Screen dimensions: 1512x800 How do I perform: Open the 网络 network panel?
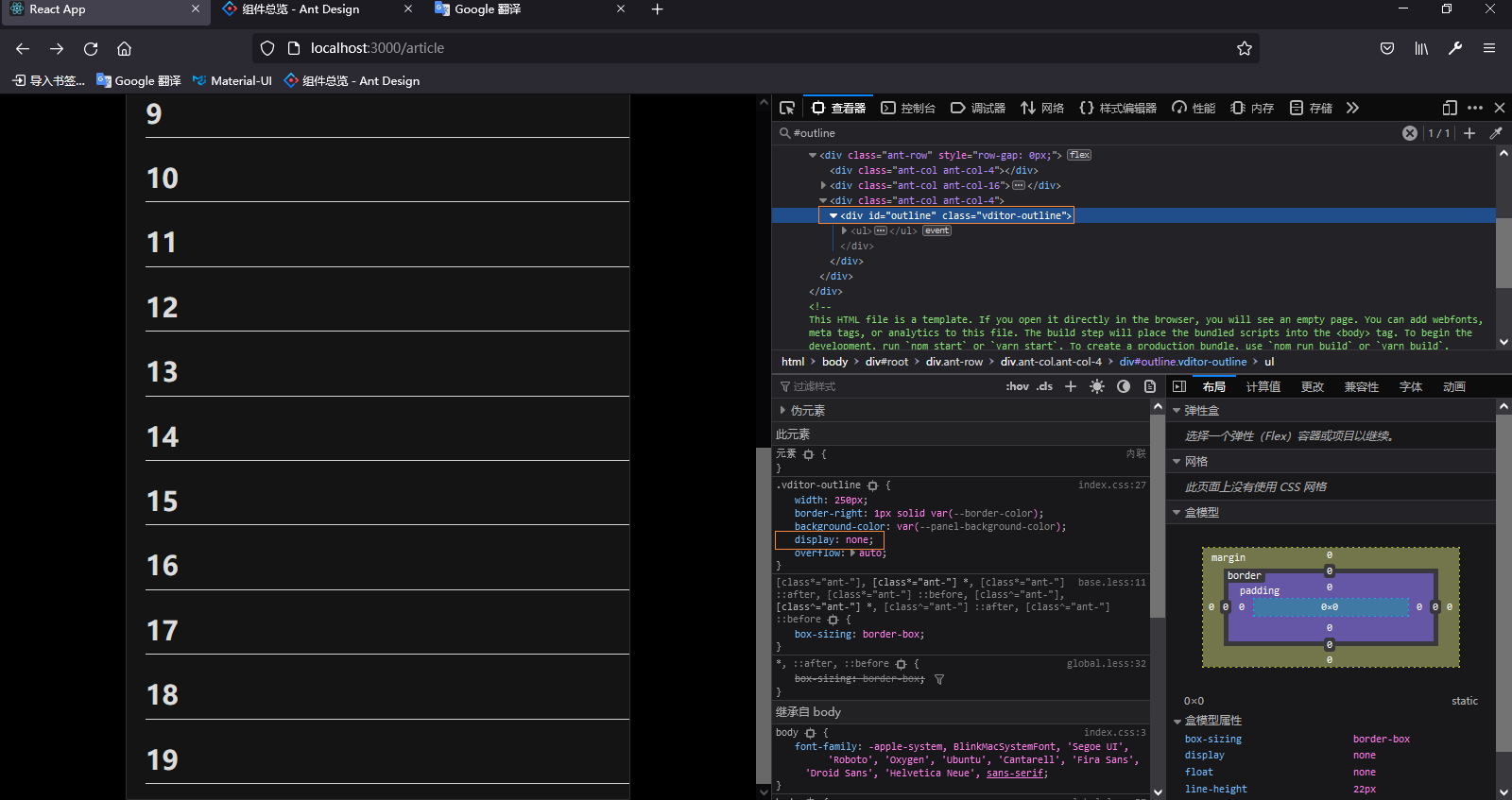click(1042, 108)
